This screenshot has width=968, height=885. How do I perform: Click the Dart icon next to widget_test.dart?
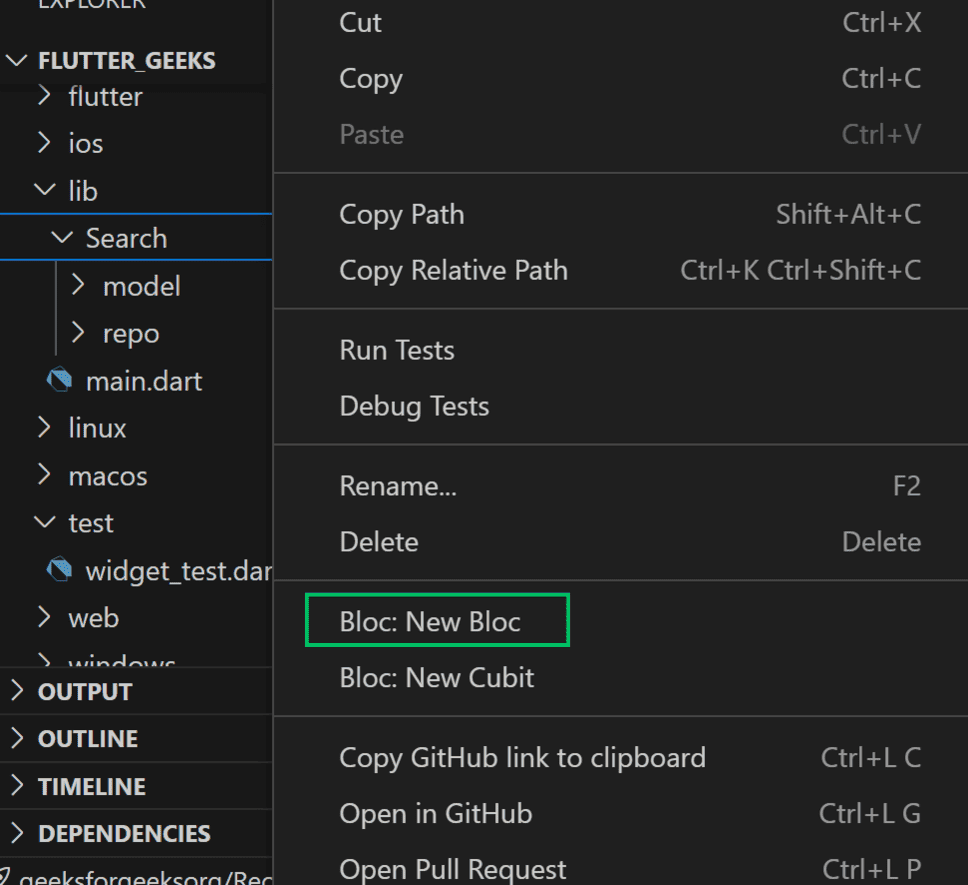point(60,570)
